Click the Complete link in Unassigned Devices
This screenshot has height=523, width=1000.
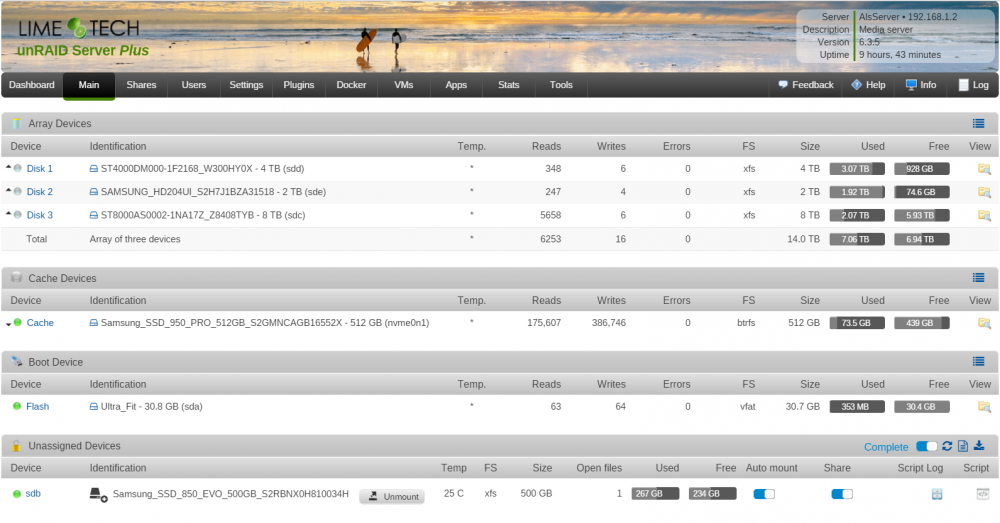(886, 447)
